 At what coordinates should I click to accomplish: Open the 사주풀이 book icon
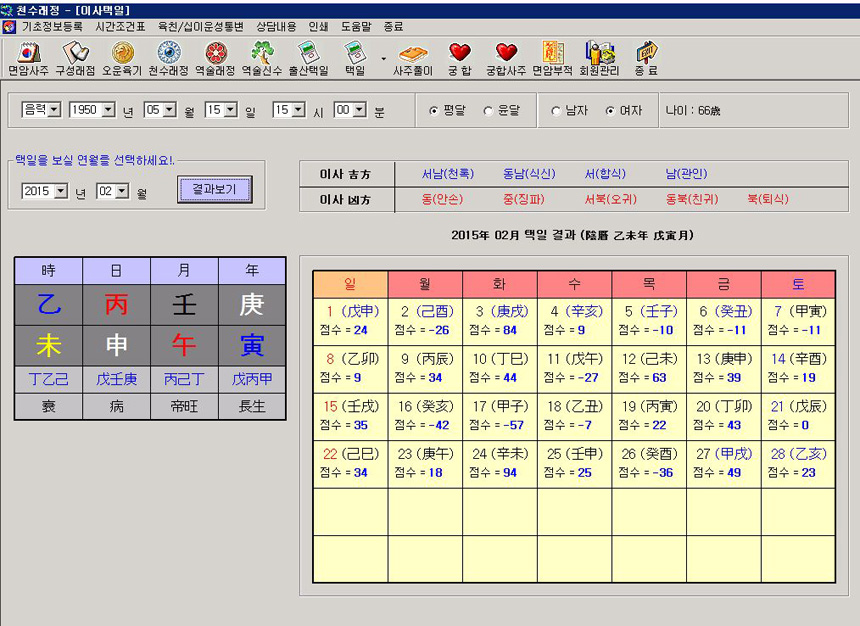click(413, 58)
